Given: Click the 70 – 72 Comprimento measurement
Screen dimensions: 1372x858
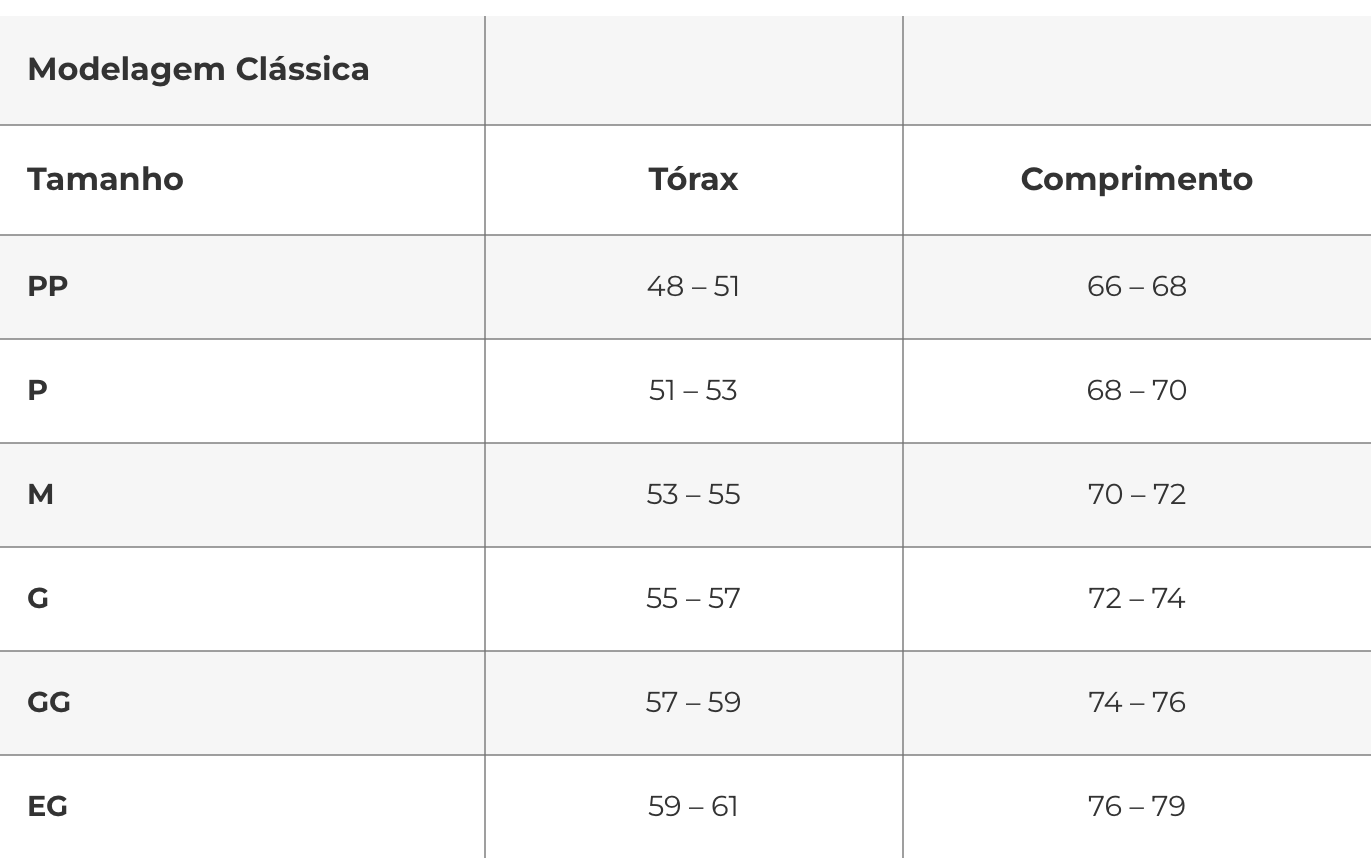Looking at the screenshot, I should (1136, 495).
